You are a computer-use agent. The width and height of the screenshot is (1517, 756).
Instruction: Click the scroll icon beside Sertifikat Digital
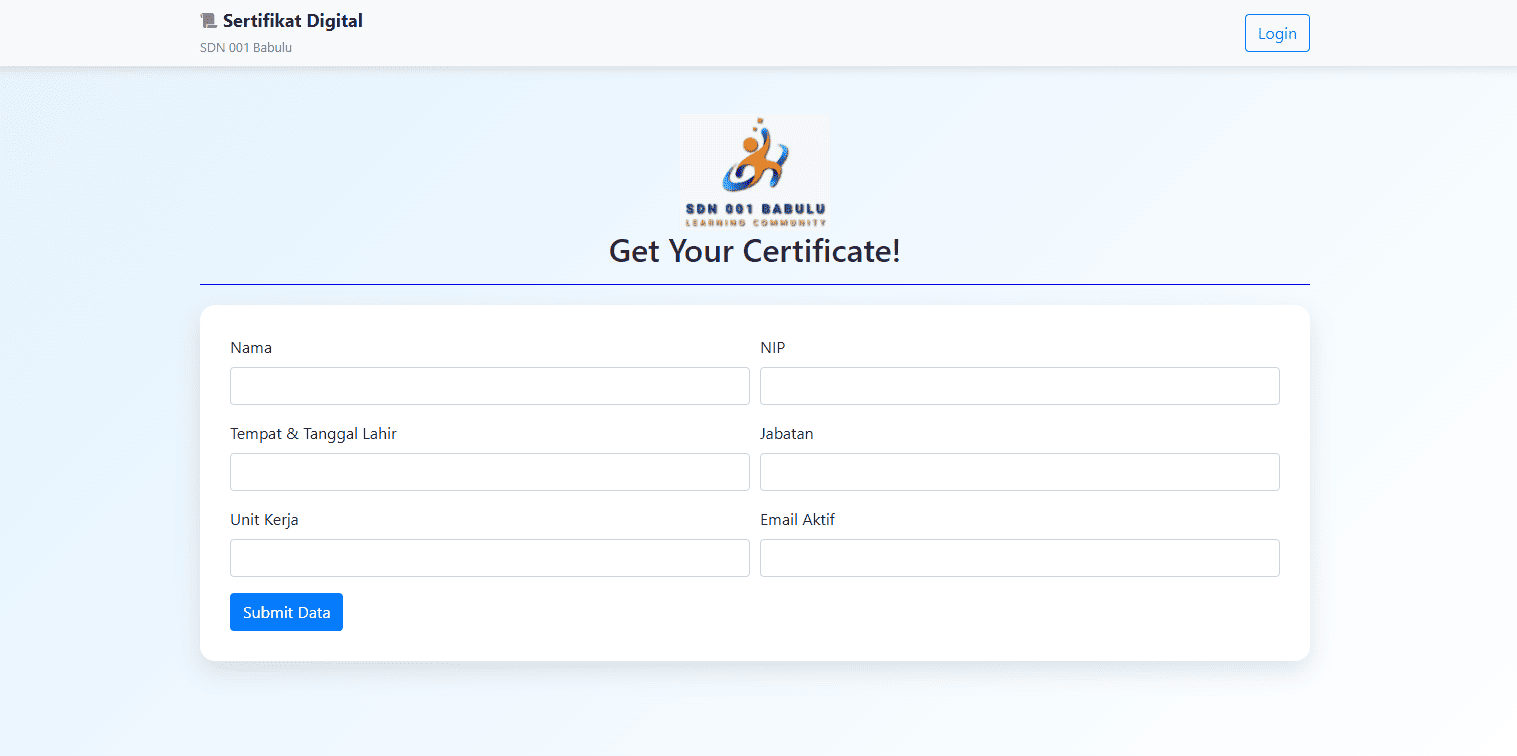pyautogui.click(x=208, y=21)
